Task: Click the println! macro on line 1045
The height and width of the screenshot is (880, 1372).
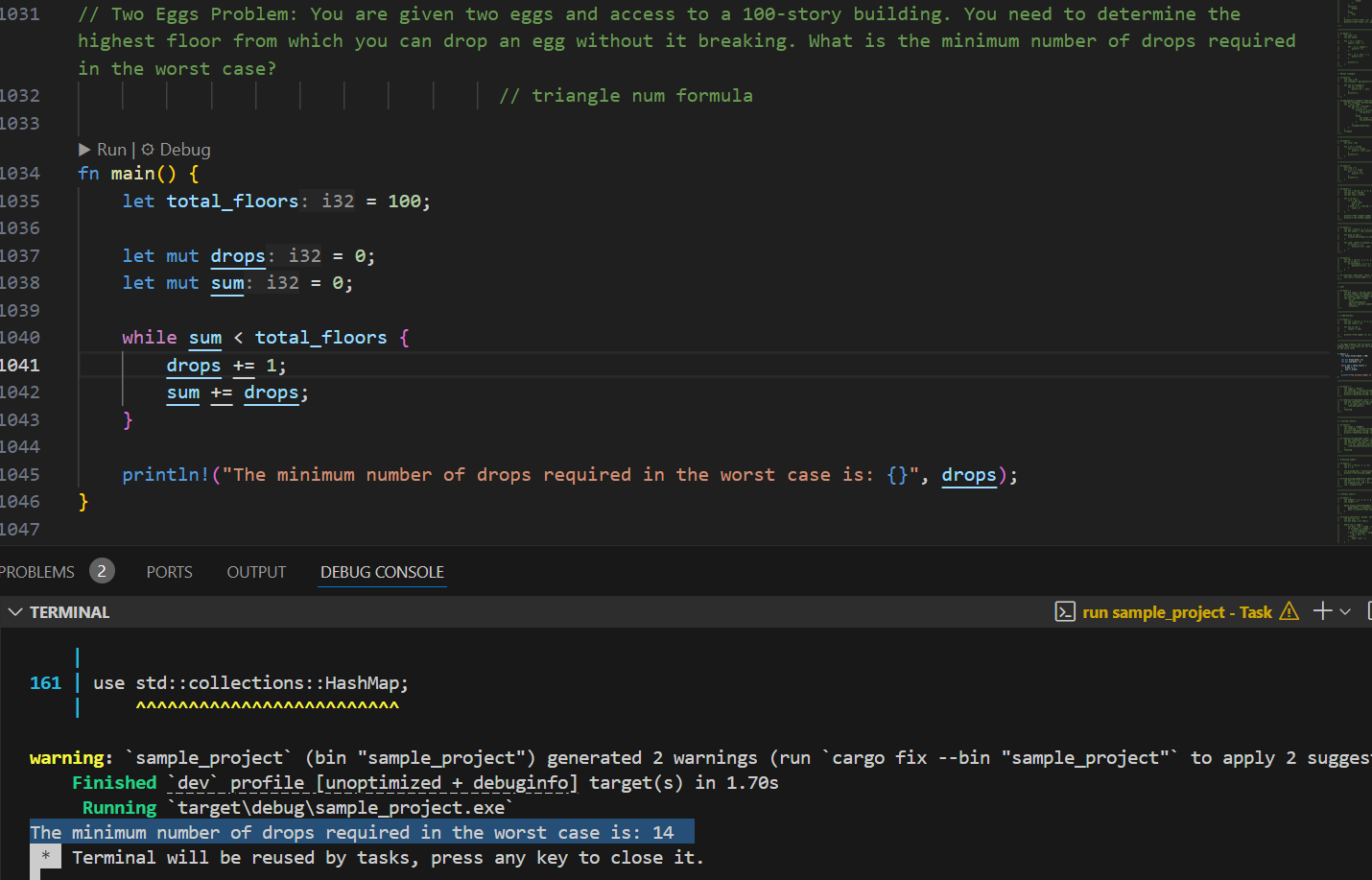Action: pyautogui.click(x=165, y=475)
